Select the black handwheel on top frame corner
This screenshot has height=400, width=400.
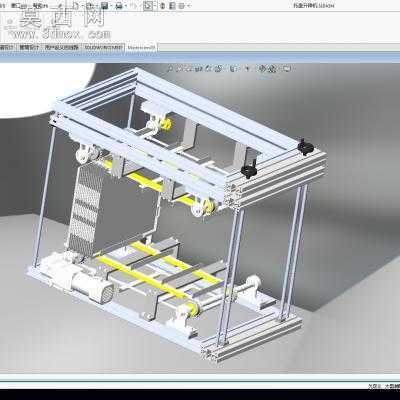coord(305,146)
